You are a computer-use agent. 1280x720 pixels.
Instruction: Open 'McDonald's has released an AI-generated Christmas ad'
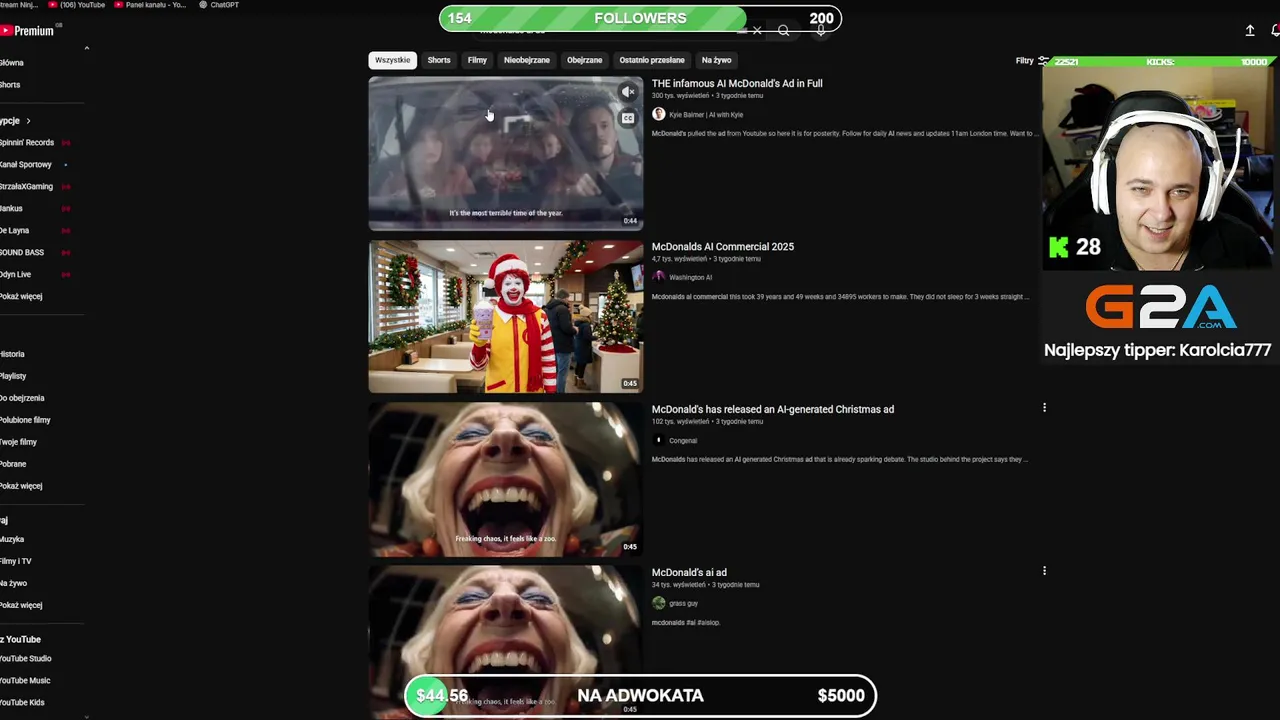pos(773,409)
